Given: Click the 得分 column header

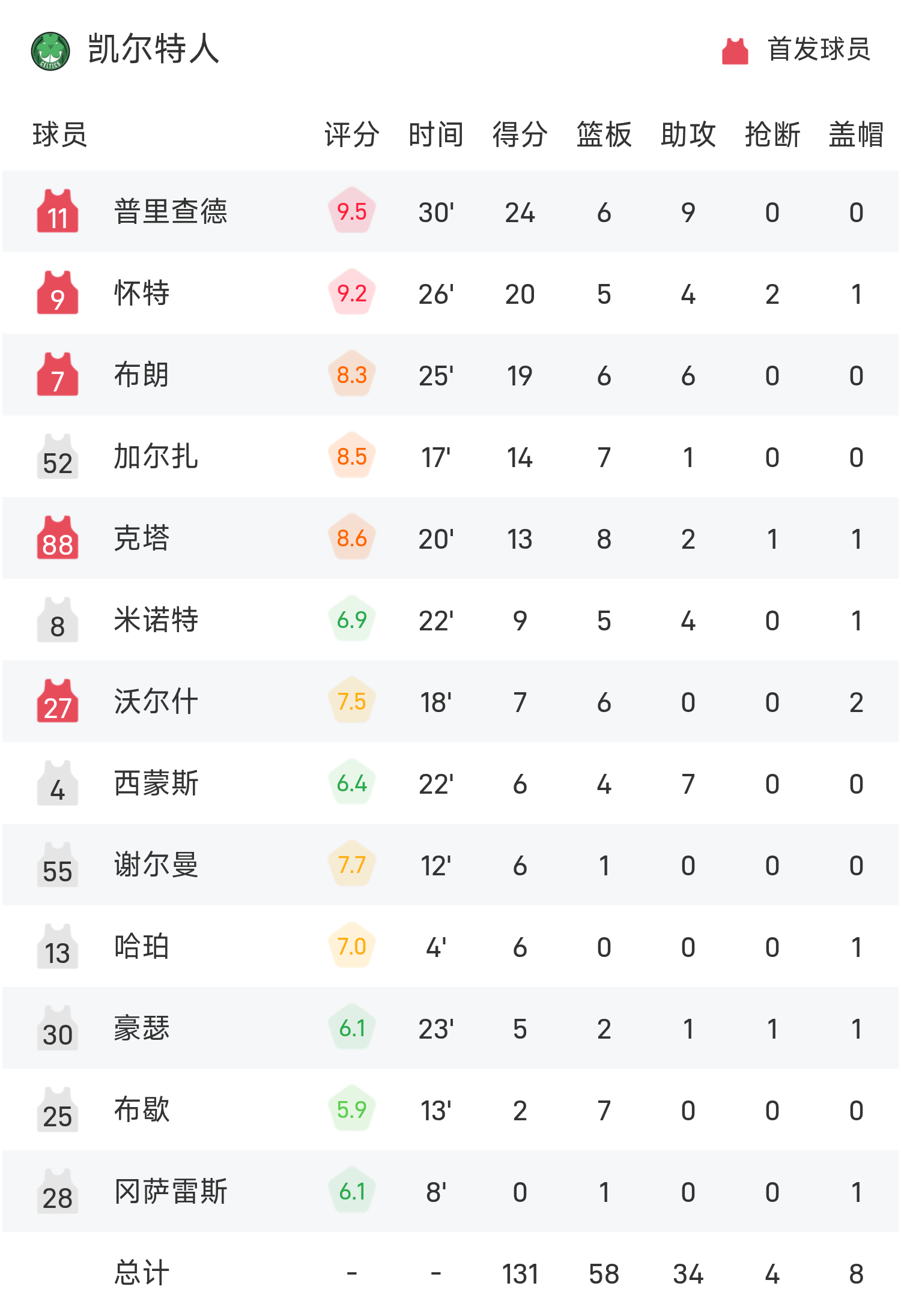Looking at the screenshot, I should click(520, 134).
